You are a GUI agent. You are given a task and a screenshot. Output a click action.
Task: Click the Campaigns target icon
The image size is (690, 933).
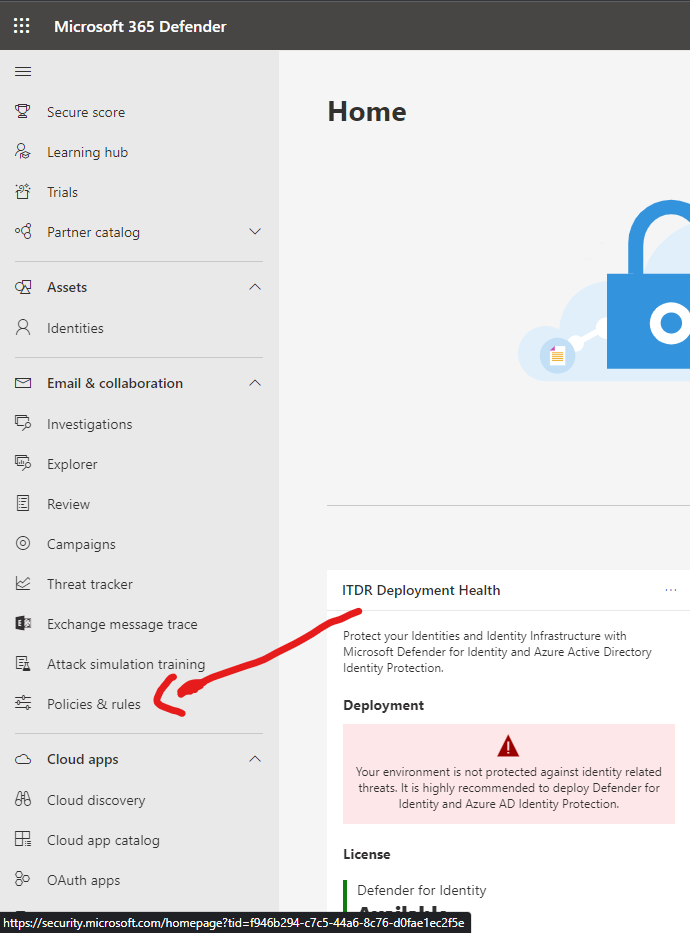(x=23, y=543)
